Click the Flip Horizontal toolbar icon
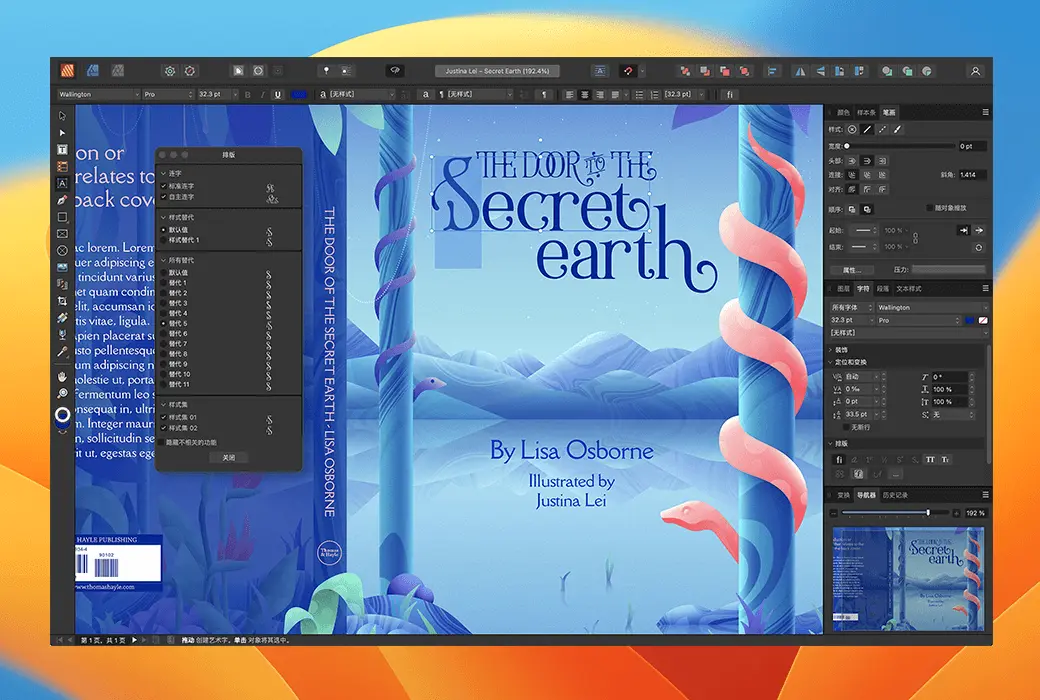 click(801, 71)
